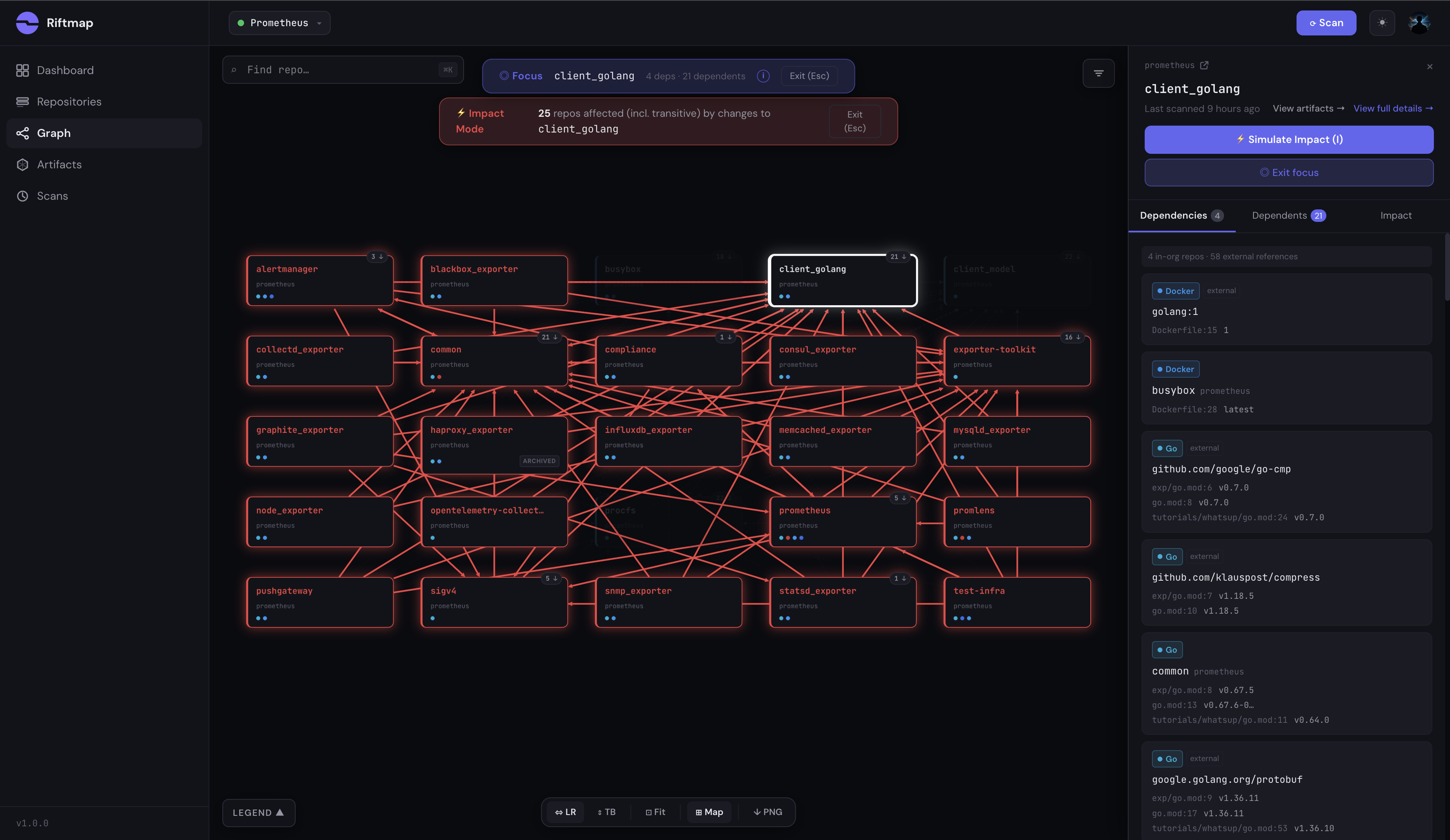The width and height of the screenshot is (1450, 840).
Task: Select the alertmanager node
Action: (320, 281)
